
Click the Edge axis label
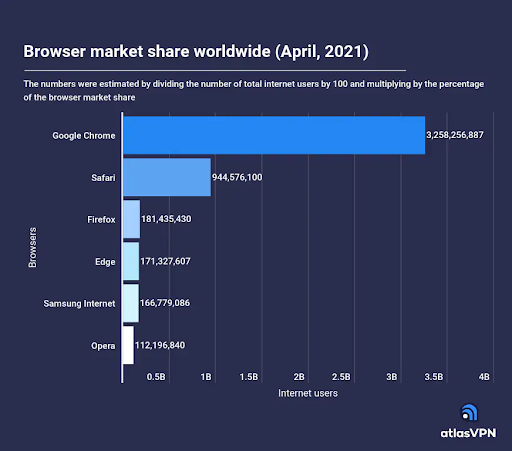point(105,262)
